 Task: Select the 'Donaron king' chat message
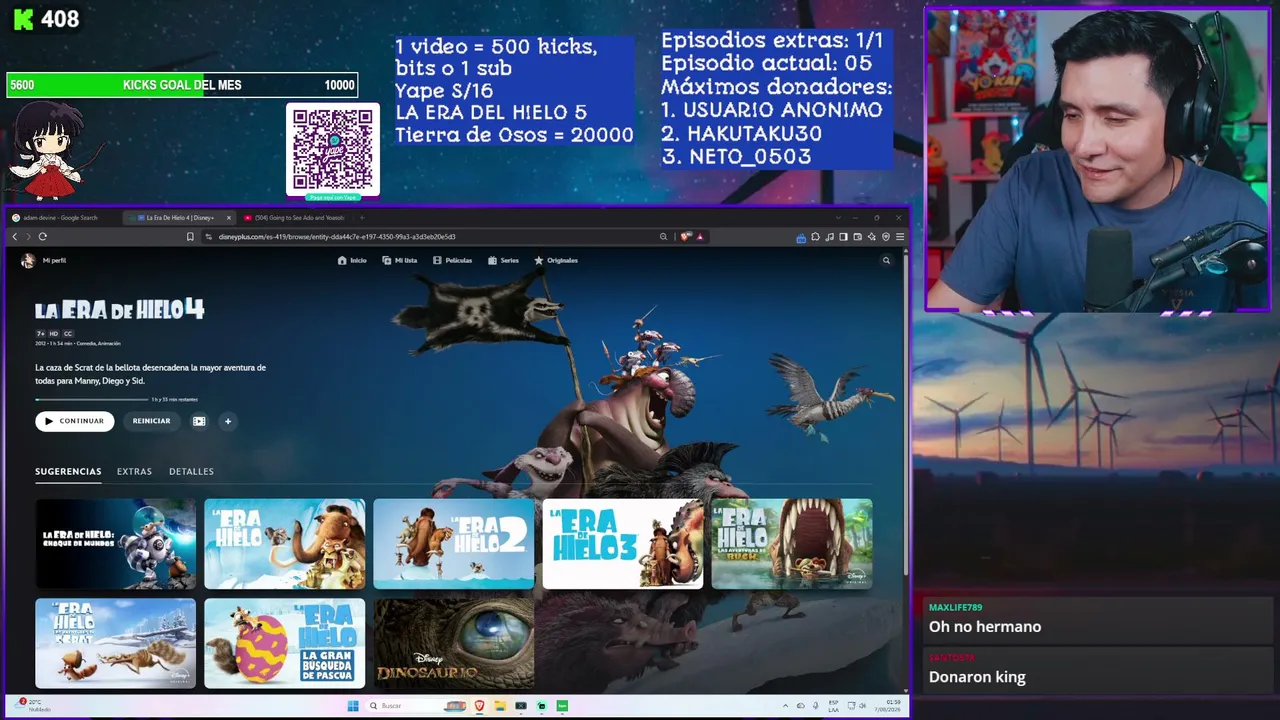click(x=977, y=677)
